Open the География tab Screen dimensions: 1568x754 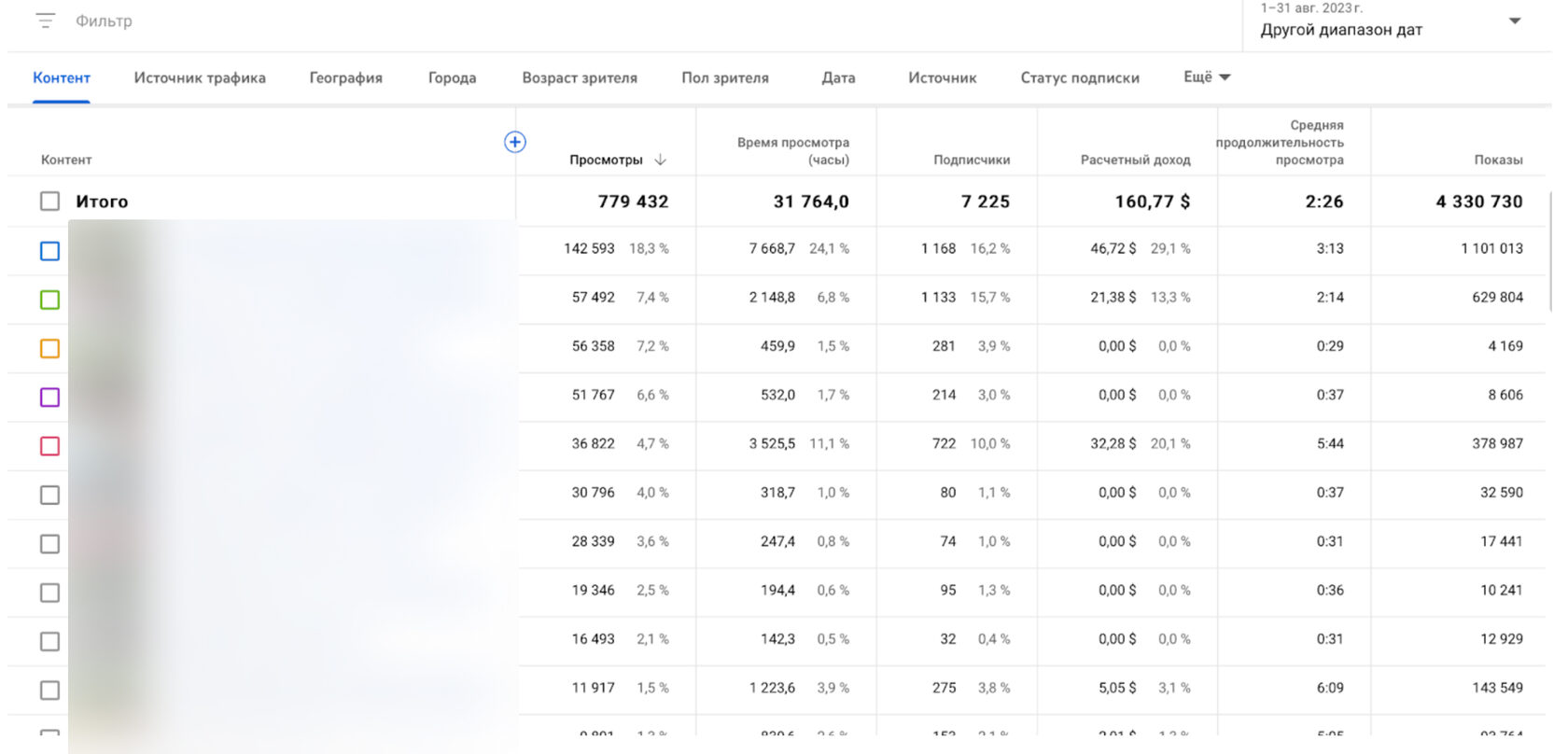click(x=346, y=78)
